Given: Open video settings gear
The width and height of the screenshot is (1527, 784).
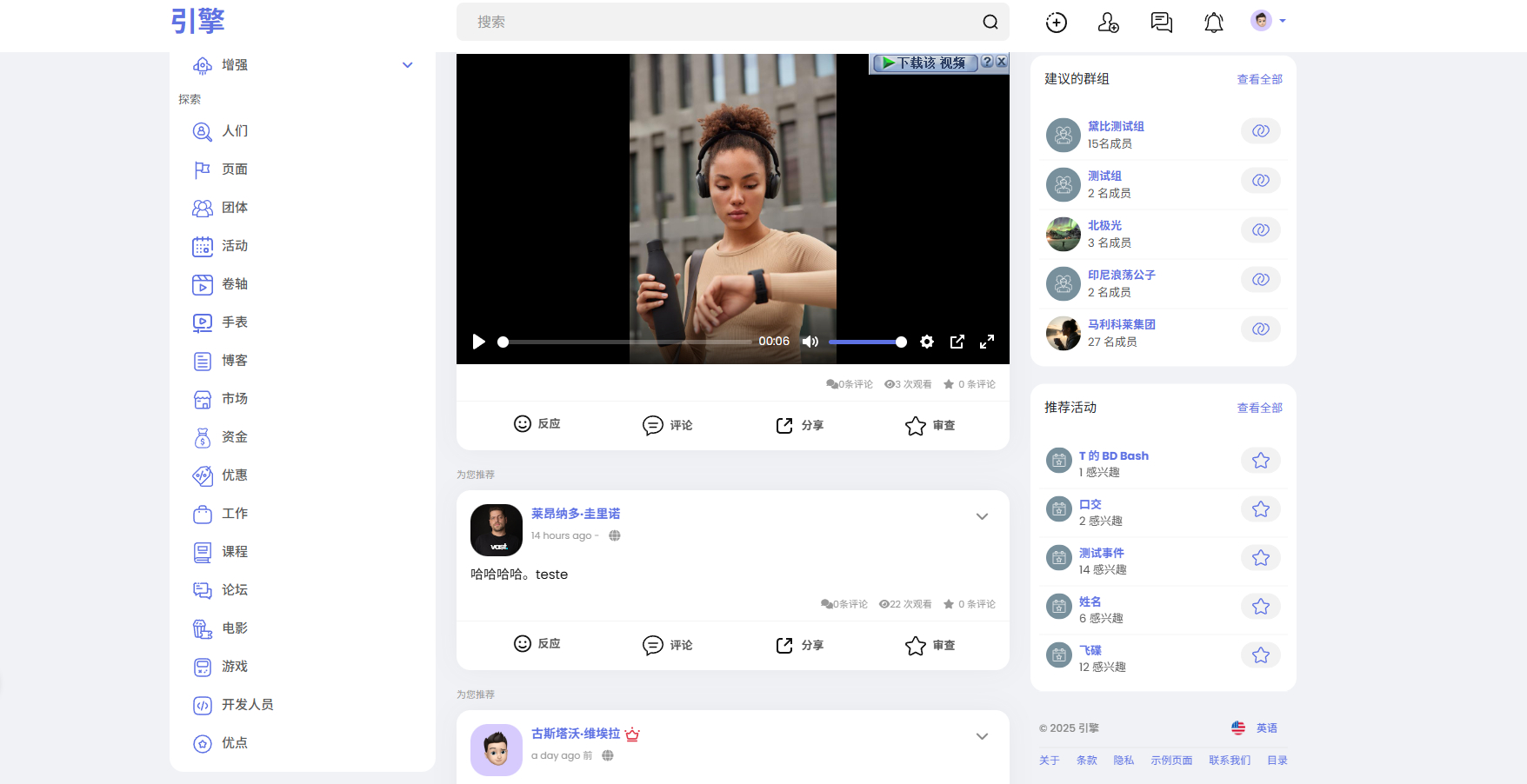Looking at the screenshot, I should point(927,342).
